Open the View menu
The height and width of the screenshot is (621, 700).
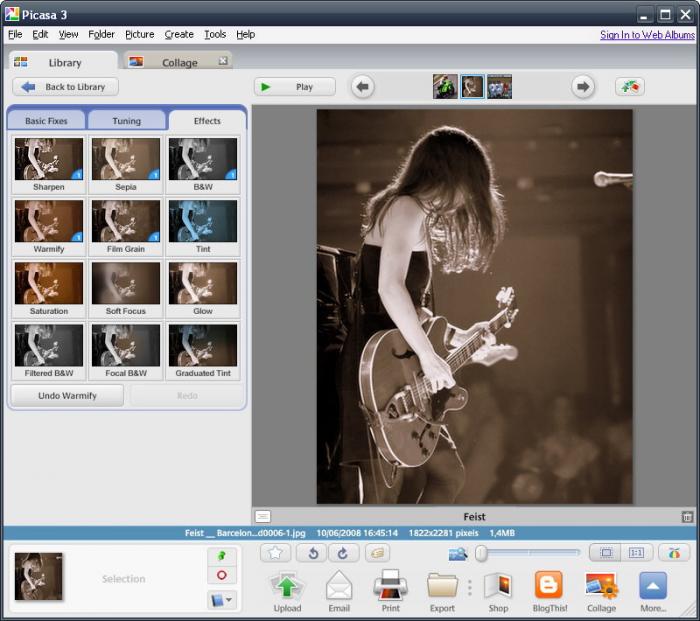[x=68, y=34]
